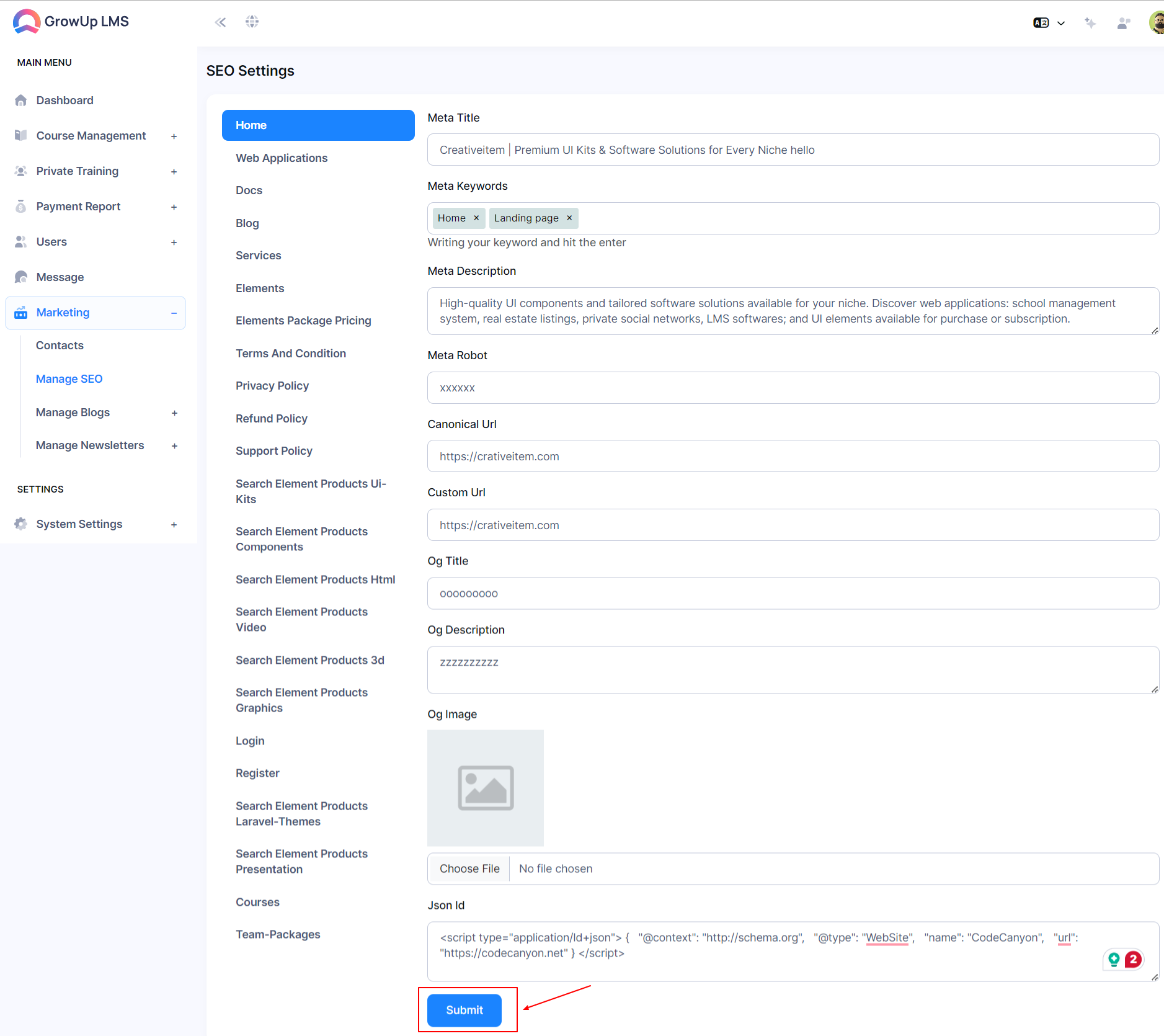Select the Services SEO tab

pyautogui.click(x=258, y=256)
